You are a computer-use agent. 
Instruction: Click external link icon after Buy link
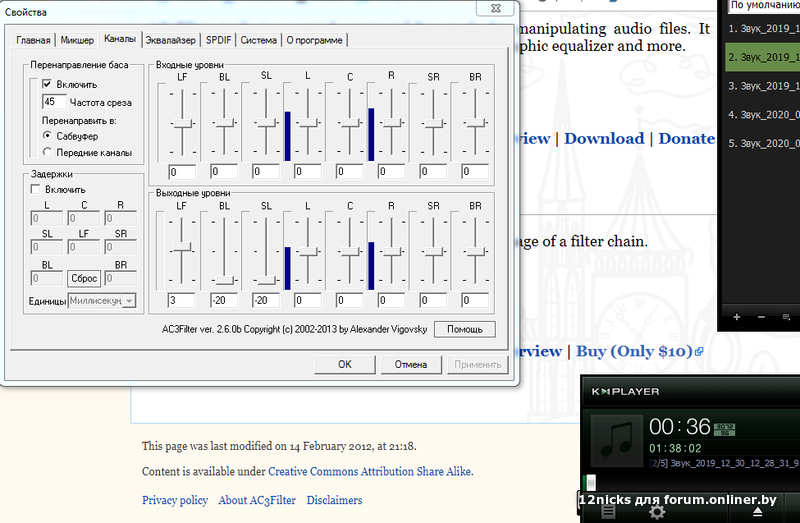tap(699, 351)
